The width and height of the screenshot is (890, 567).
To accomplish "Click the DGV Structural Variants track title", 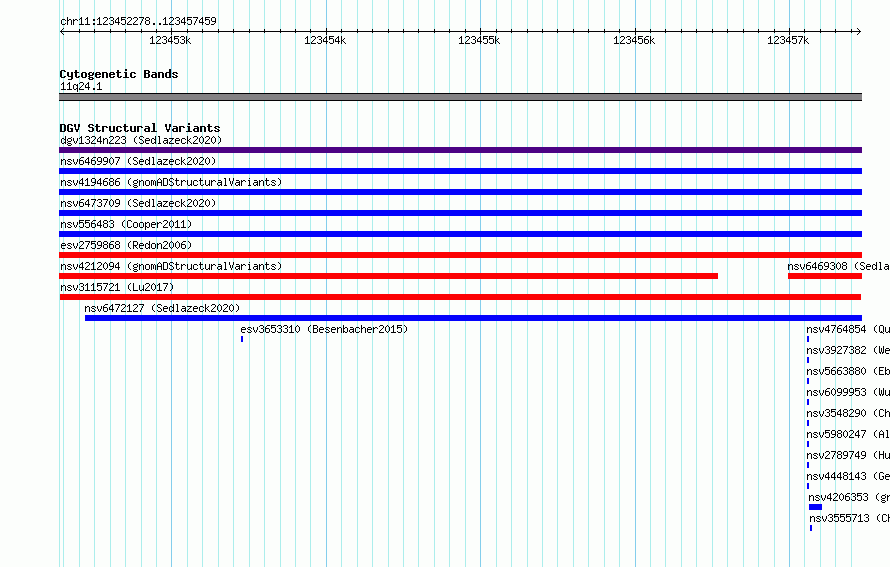I will [140, 128].
